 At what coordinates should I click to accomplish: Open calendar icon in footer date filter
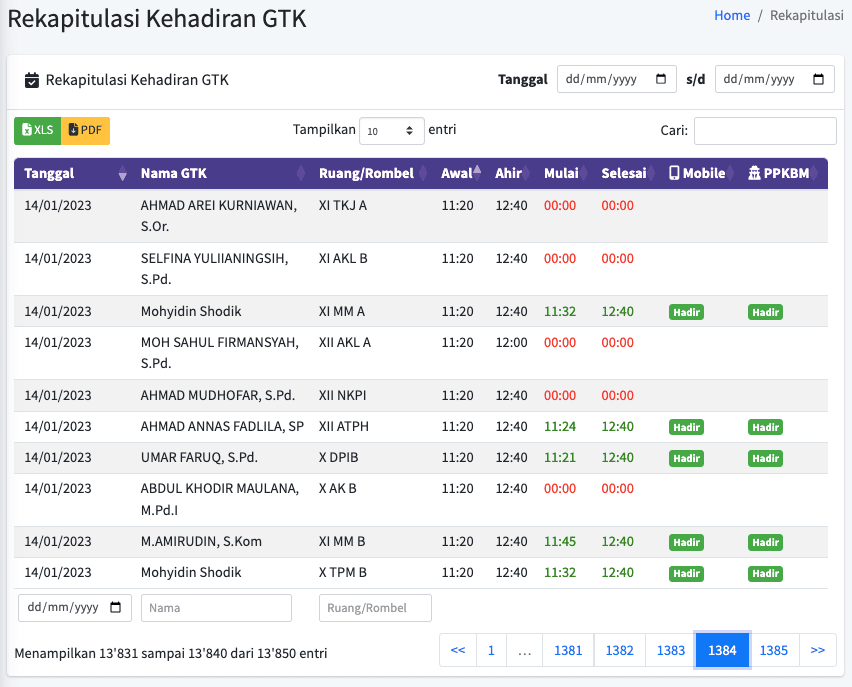[115, 607]
